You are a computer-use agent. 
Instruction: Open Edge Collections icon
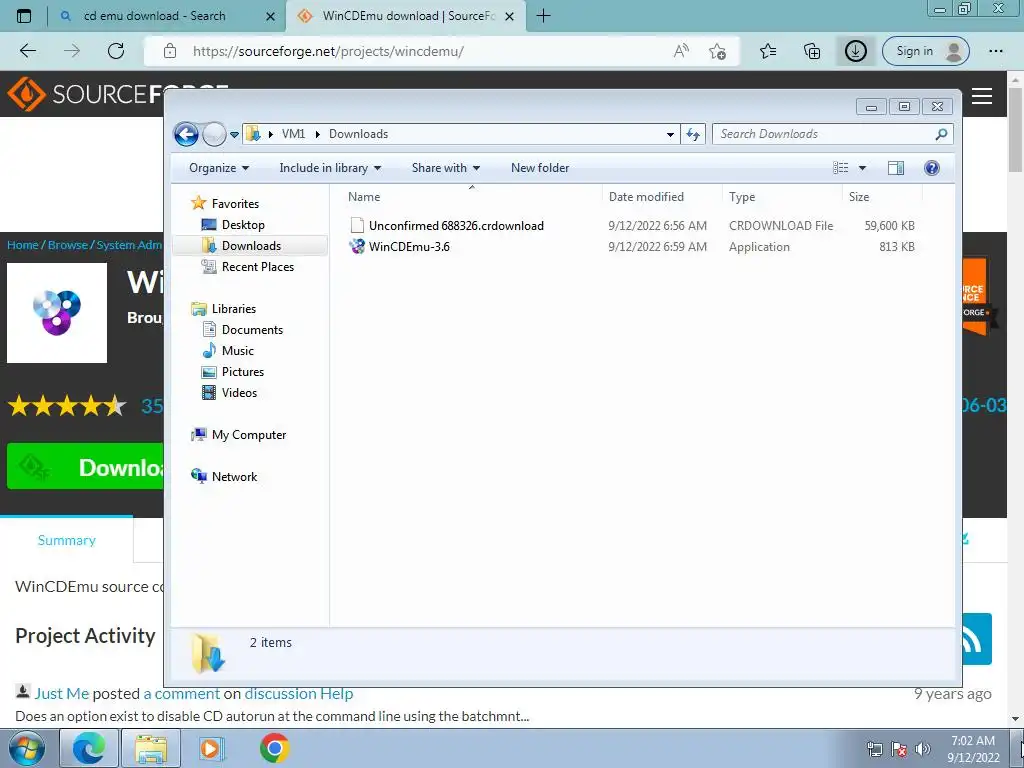tap(812, 51)
